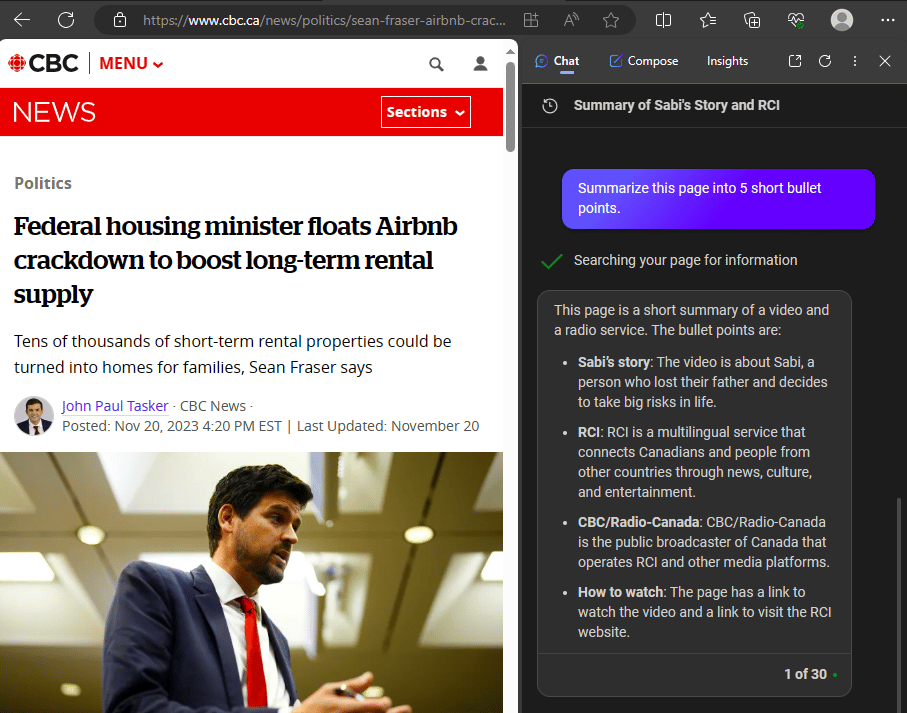The height and width of the screenshot is (713, 907).
Task: Open Copilot chat history clock icon
Action: 550,105
